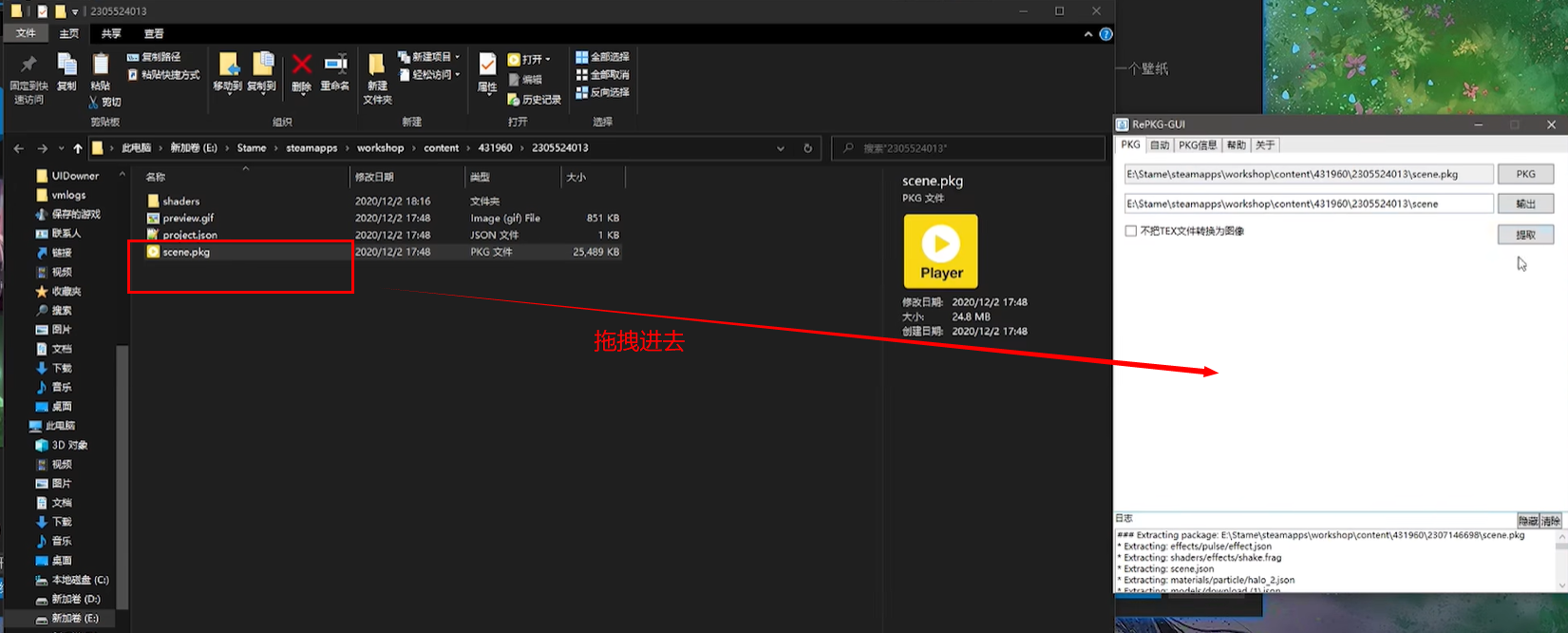
Task: Expand the 打开 dropdown arrow
Action: (548, 59)
